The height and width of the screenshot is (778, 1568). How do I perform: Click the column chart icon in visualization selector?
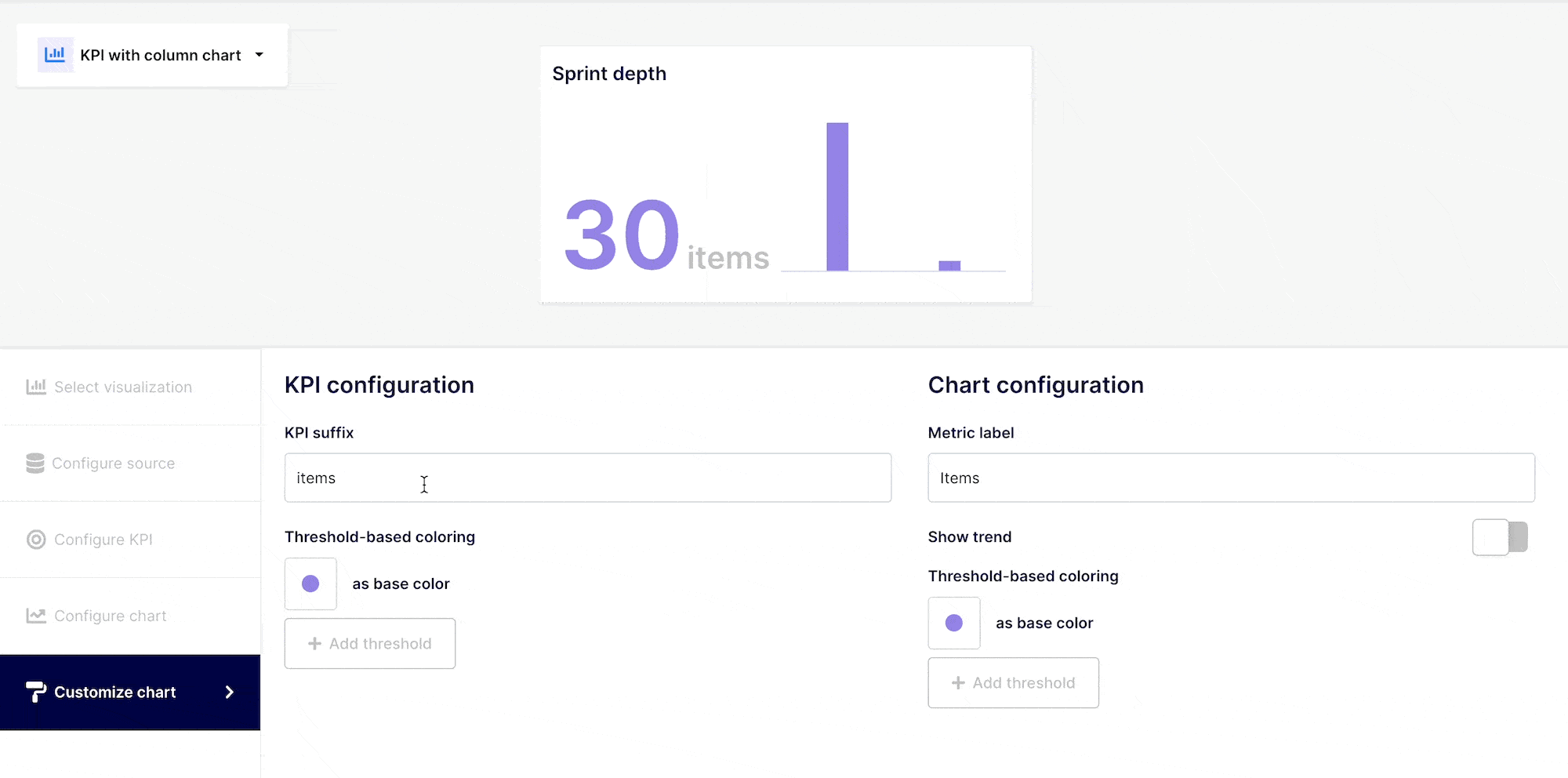pos(56,55)
